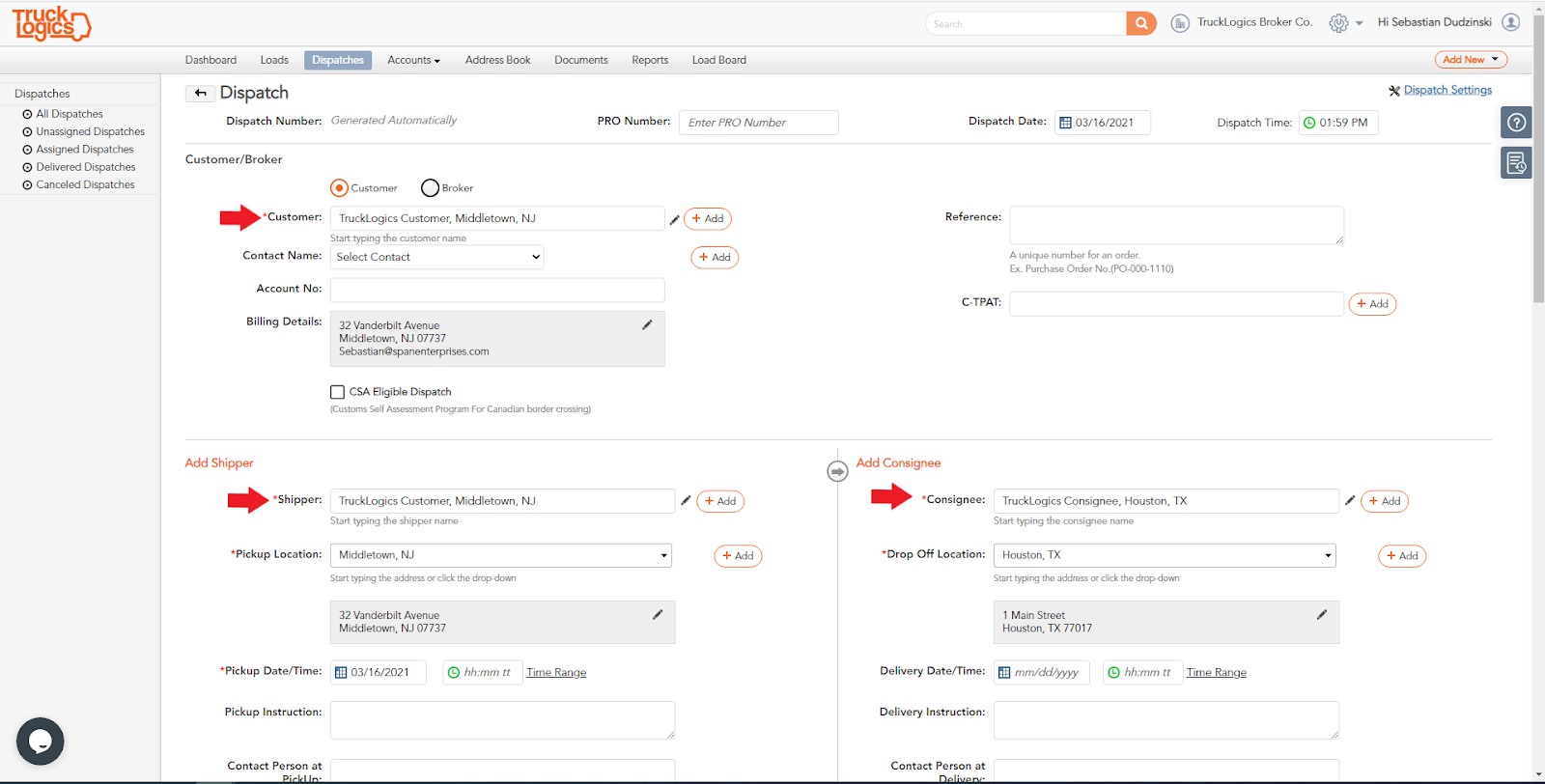Open the Dispatch Settings link
The height and width of the screenshot is (784, 1545).
tap(1447, 90)
